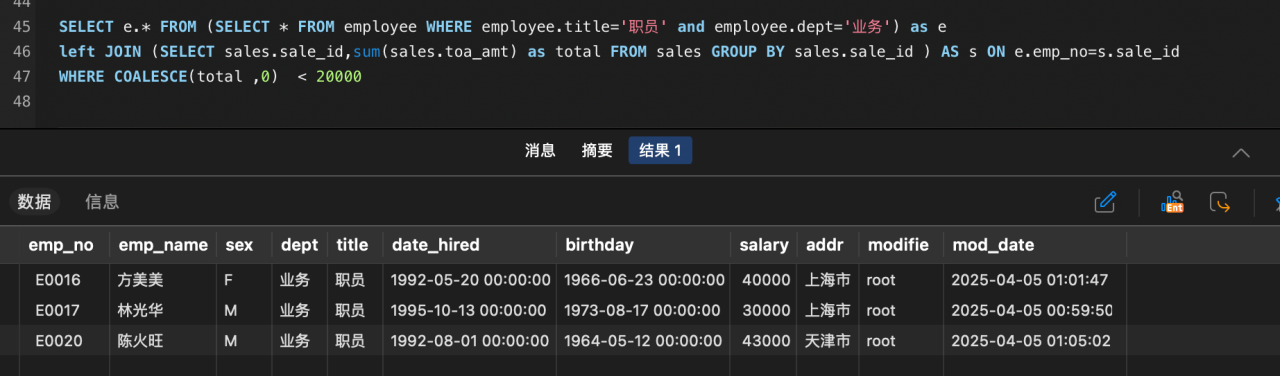Click the export results arrow icon
1280x376 pixels.
pyautogui.click(x=1219, y=202)
